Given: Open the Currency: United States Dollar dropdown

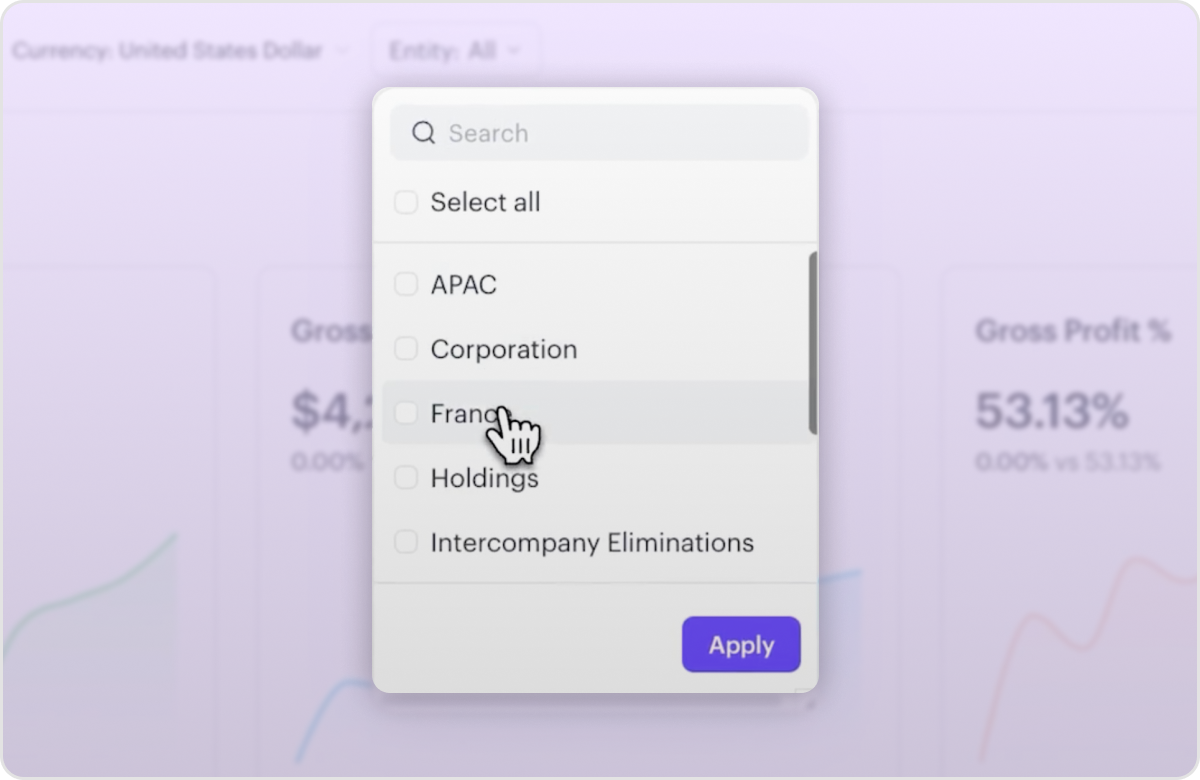Looking at the screenshot, I should tap(180, 50).
